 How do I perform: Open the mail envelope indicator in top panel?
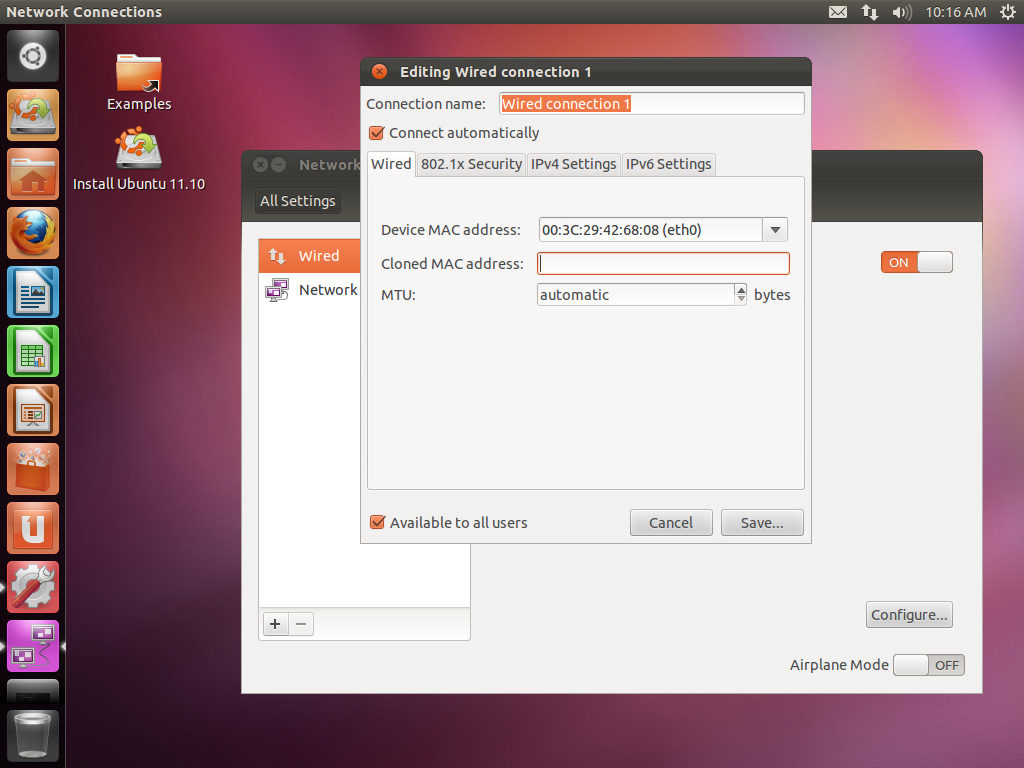(x=838, y=12)
